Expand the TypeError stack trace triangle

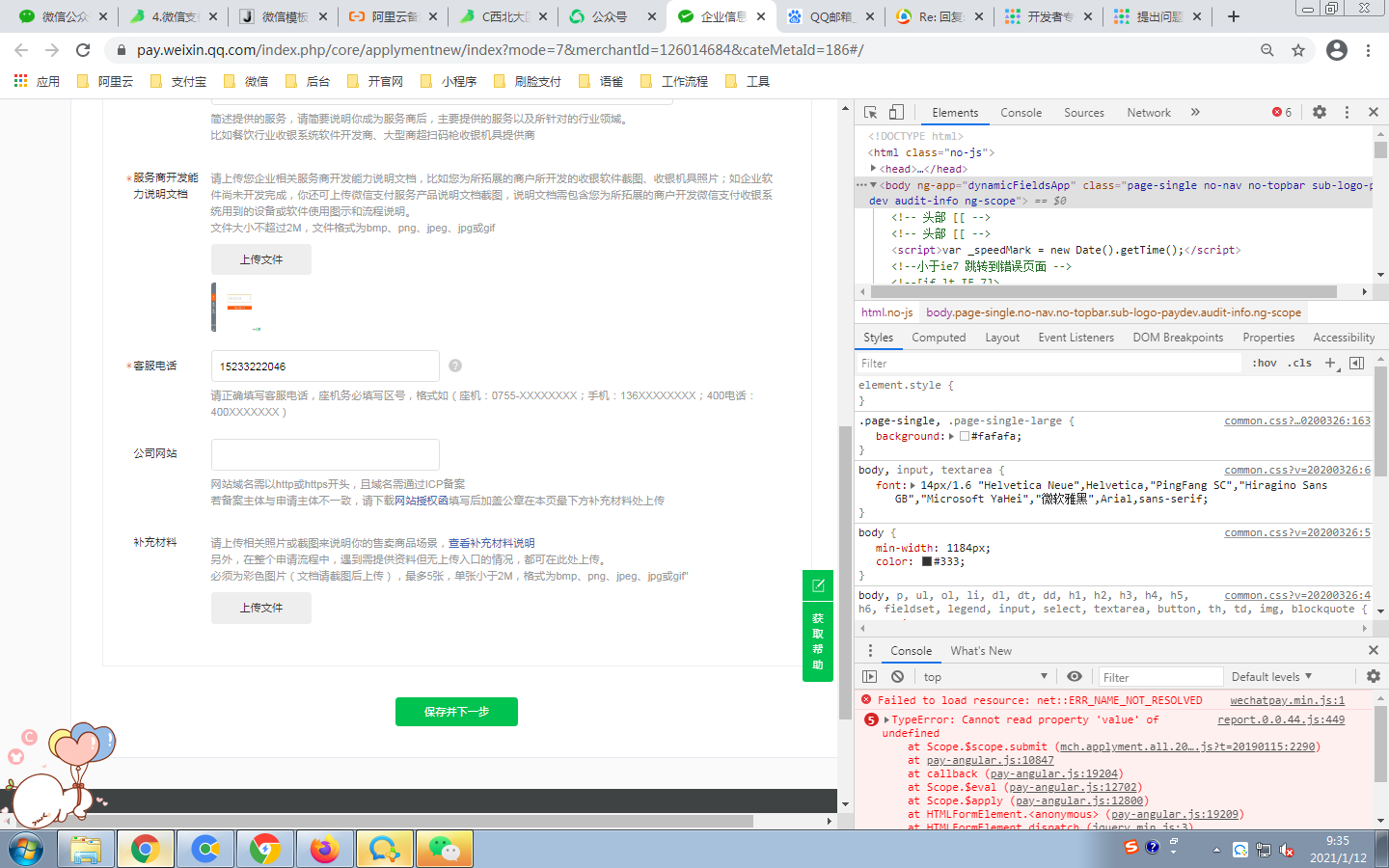(886, 719)
